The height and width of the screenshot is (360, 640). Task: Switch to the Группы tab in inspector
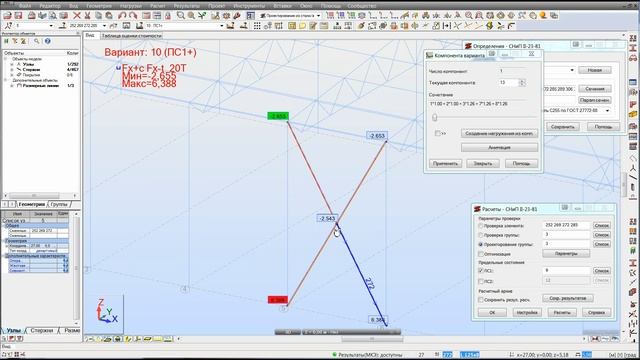click(60, 204)
